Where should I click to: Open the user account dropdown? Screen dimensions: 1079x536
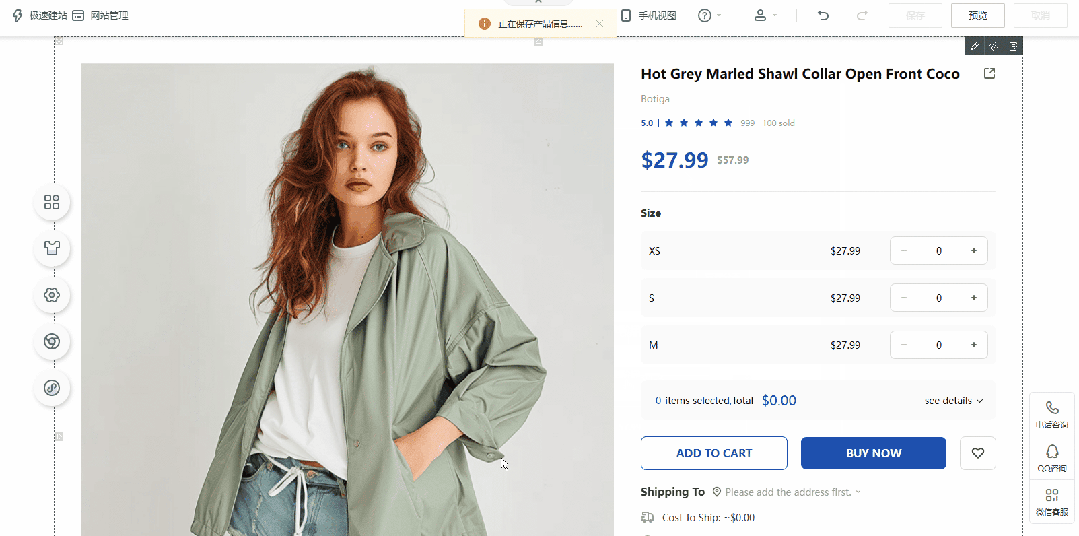coord(765,16)
